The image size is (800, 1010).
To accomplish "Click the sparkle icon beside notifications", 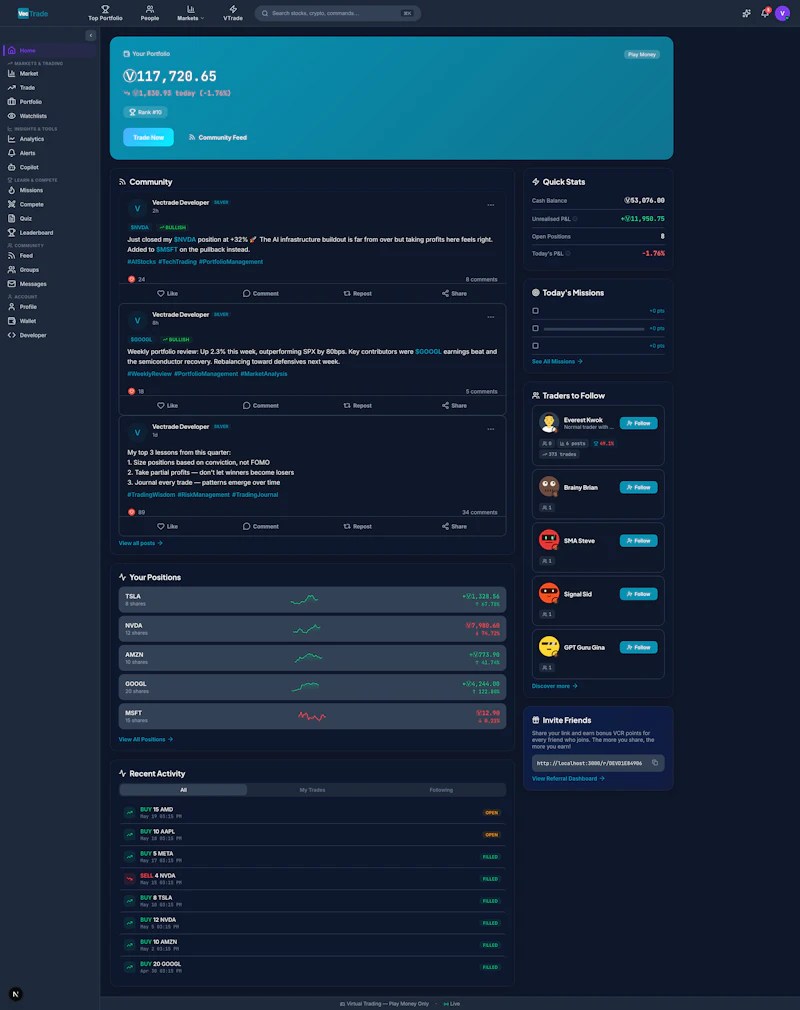I will [746, 13].
